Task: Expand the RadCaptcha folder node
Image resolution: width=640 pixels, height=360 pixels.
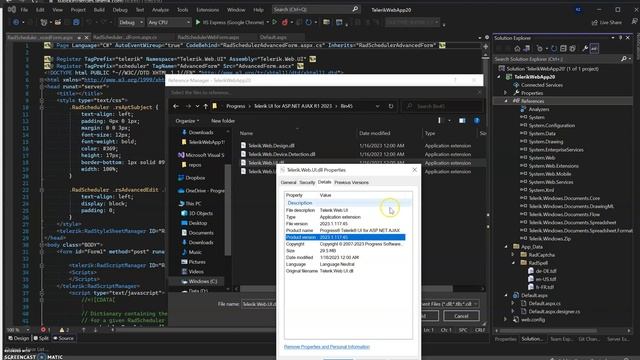Action: tap(513, 255)
